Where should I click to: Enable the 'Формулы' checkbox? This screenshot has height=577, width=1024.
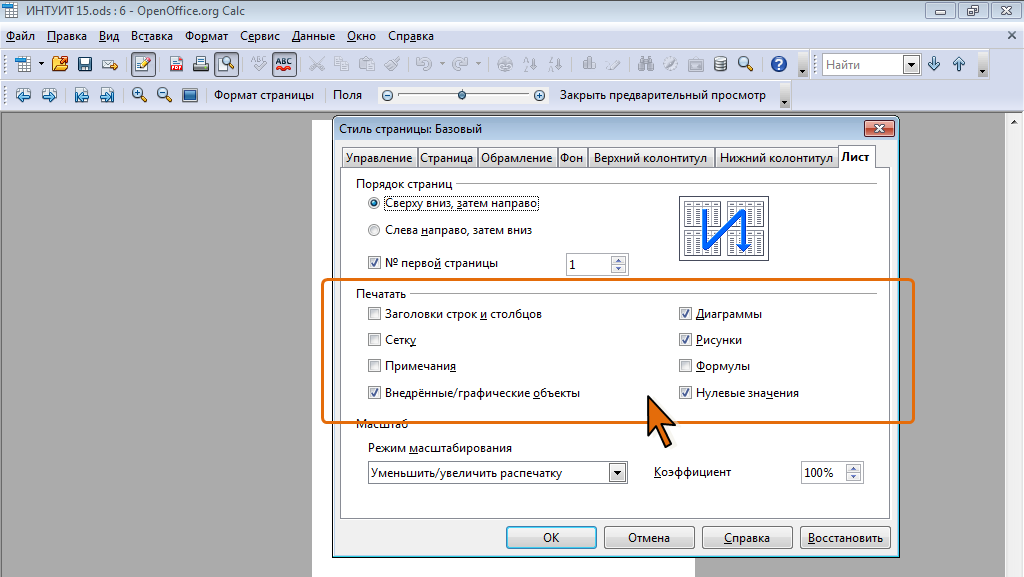(685, 366)
